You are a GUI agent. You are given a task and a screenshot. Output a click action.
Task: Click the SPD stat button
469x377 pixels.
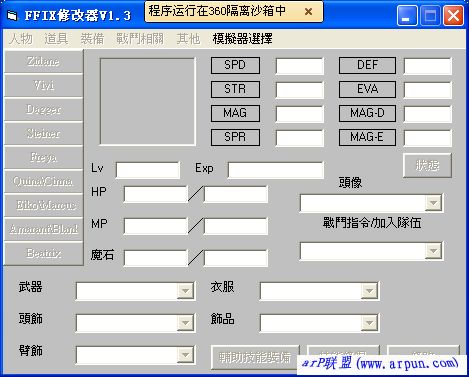tap(235, 65)
